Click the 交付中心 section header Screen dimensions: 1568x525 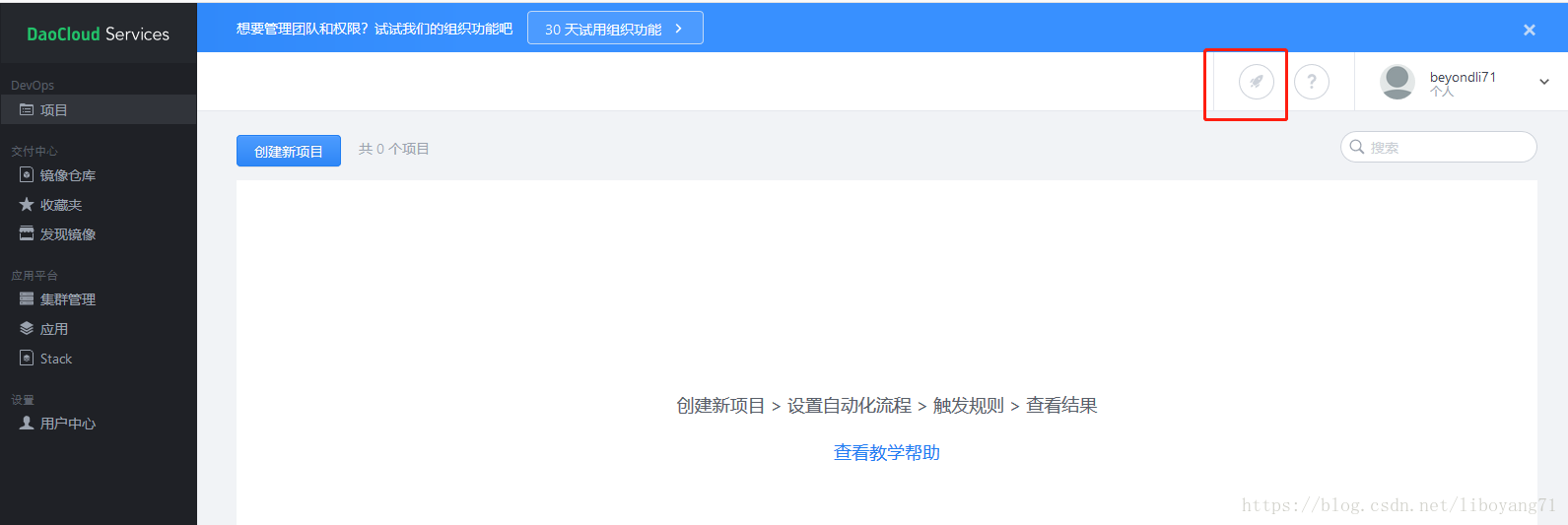pyautogui.click(x=34, y=151)
